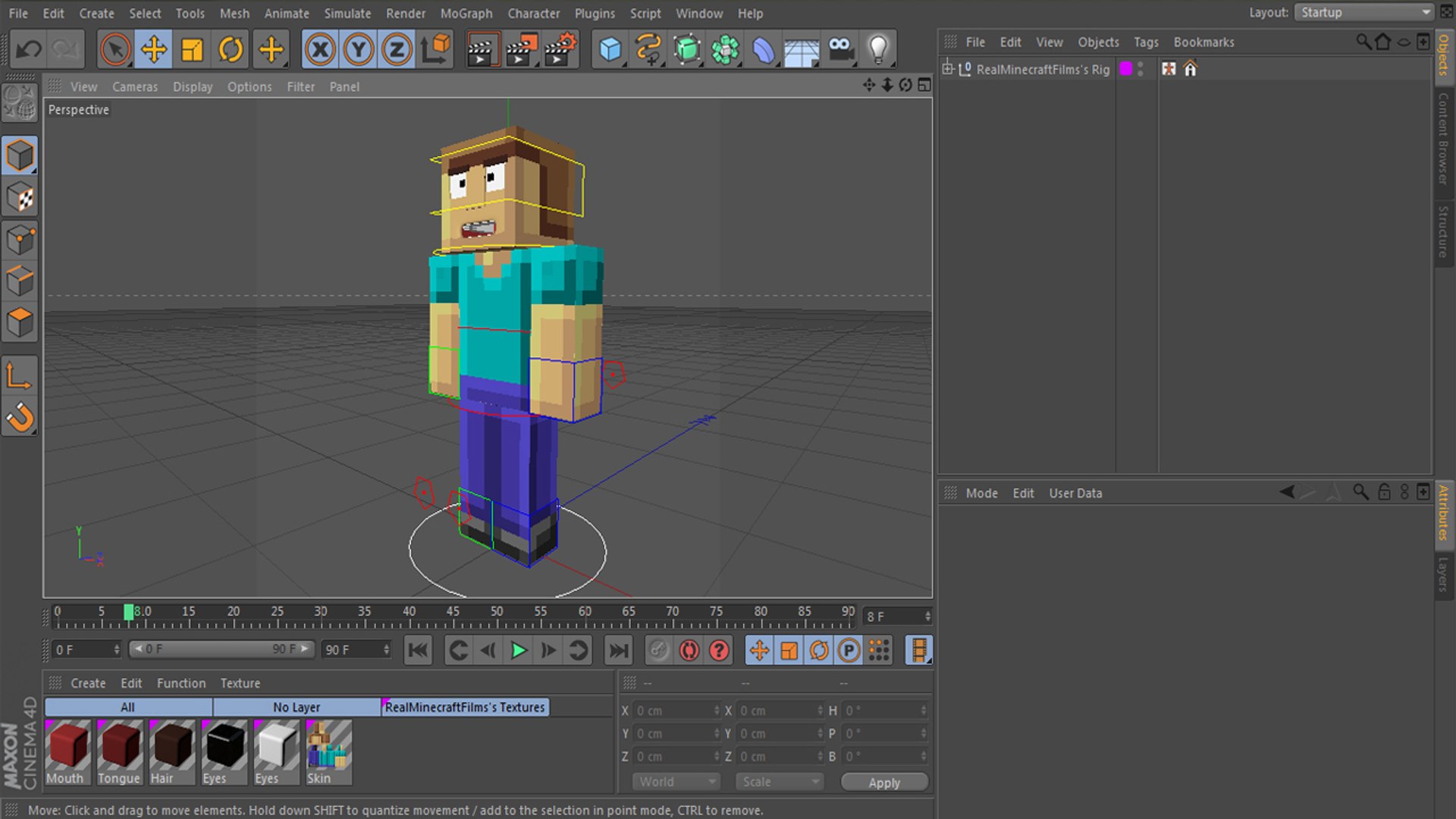The image size is (1456, 819).
Task: Click the start frame 0 F field
Action: (86, 650)
